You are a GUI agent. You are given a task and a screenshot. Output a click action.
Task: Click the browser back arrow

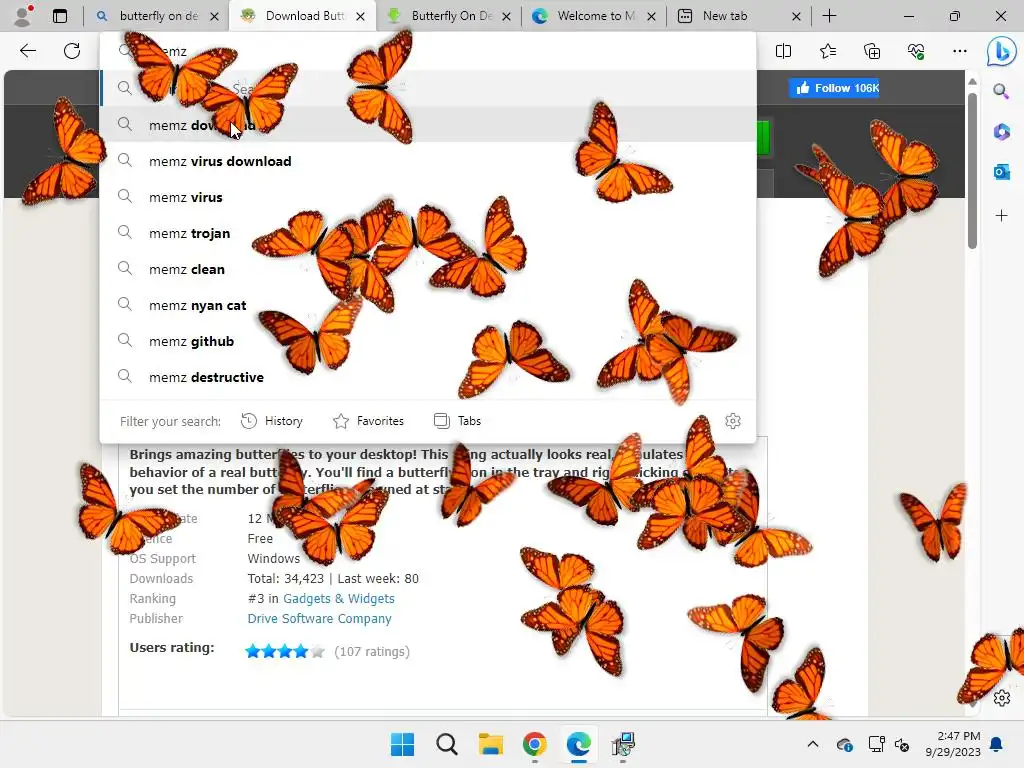tap(27, 51)
